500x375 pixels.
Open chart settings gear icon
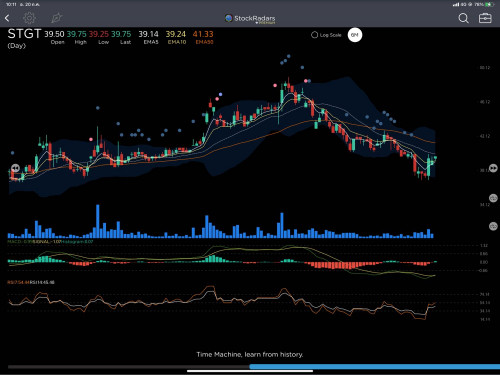[29, 18]
